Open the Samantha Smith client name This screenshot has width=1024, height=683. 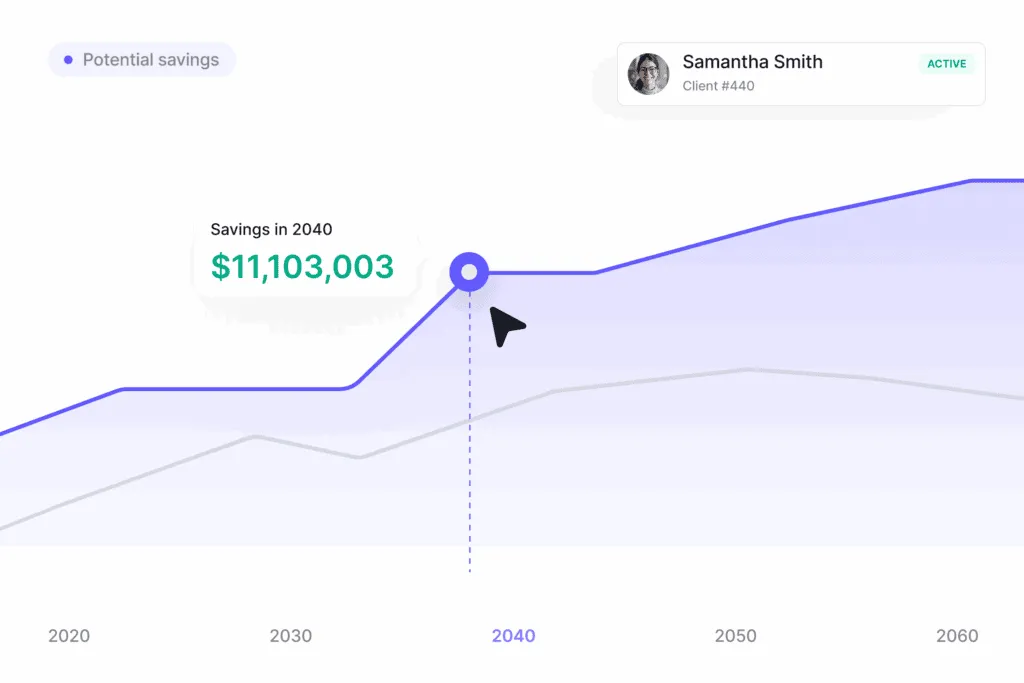[752, 62]
